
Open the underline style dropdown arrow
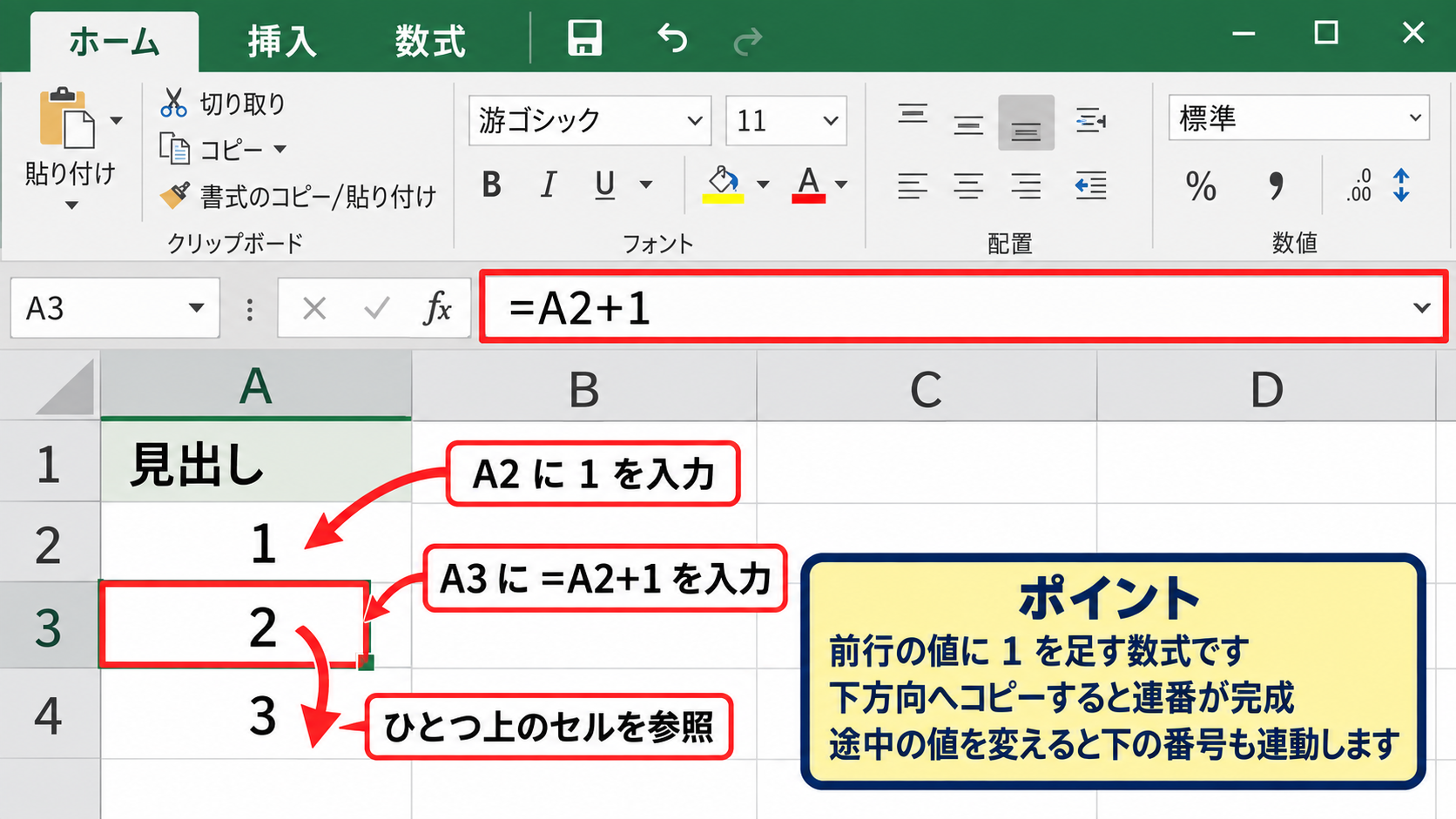coord(646,185)
